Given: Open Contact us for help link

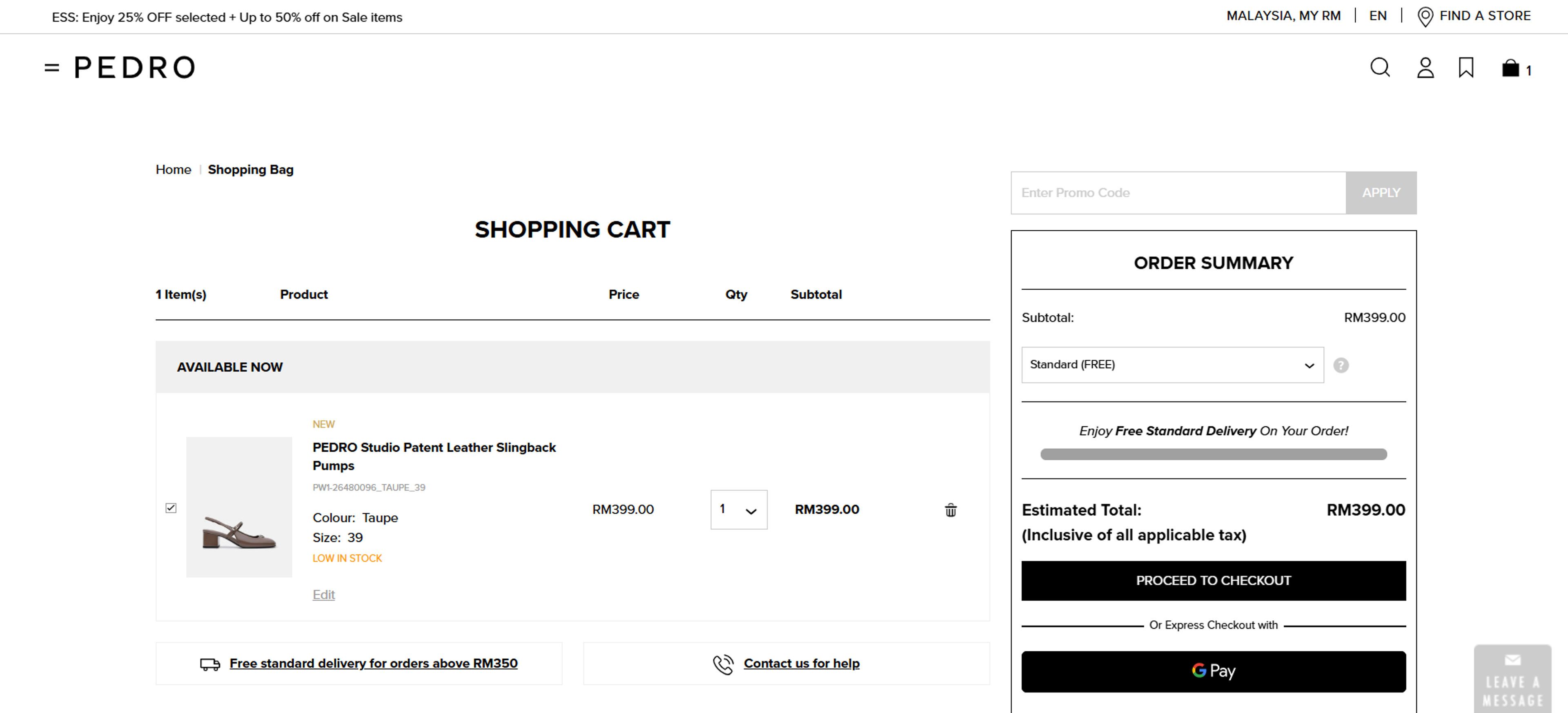Looking at the screenshot, I should [801, 663].
